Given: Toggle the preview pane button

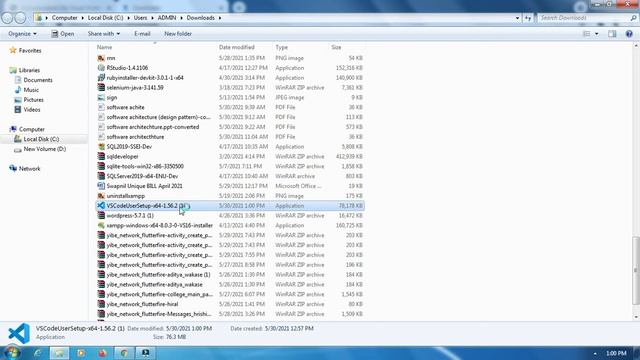Looking at the screenshot, I should click(x=612, y=34).
